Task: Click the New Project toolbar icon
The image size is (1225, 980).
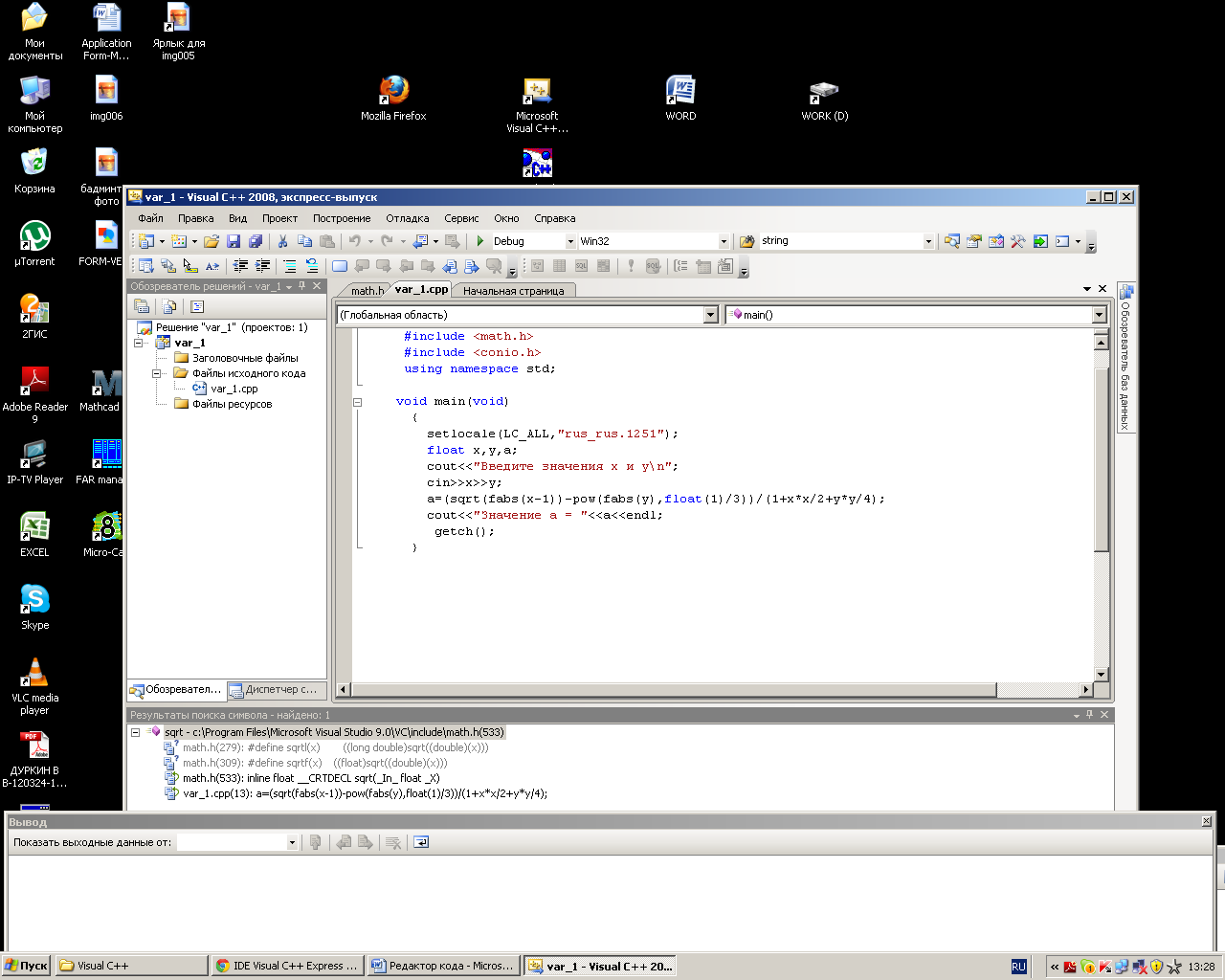Action: click(146, 241)
